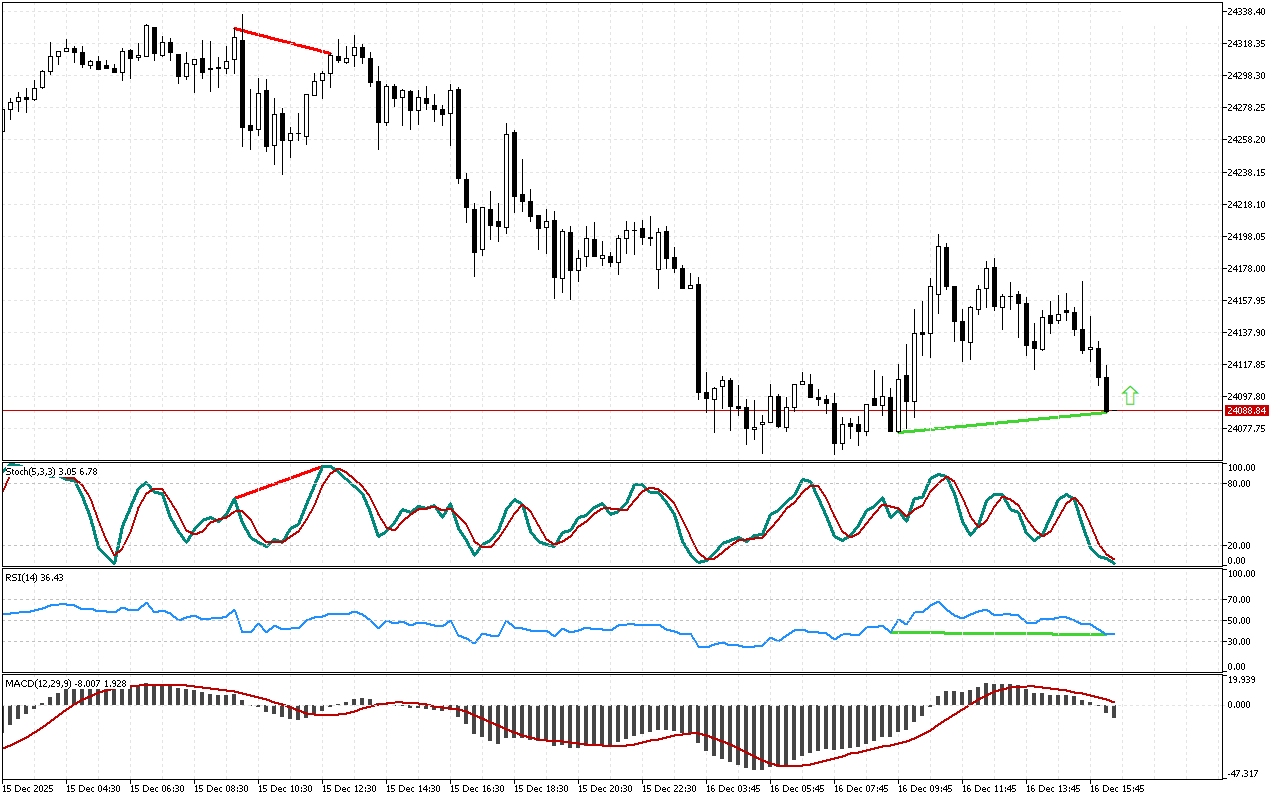
Task: Select the green trendline under price lows
Action: coord(1000,422)
